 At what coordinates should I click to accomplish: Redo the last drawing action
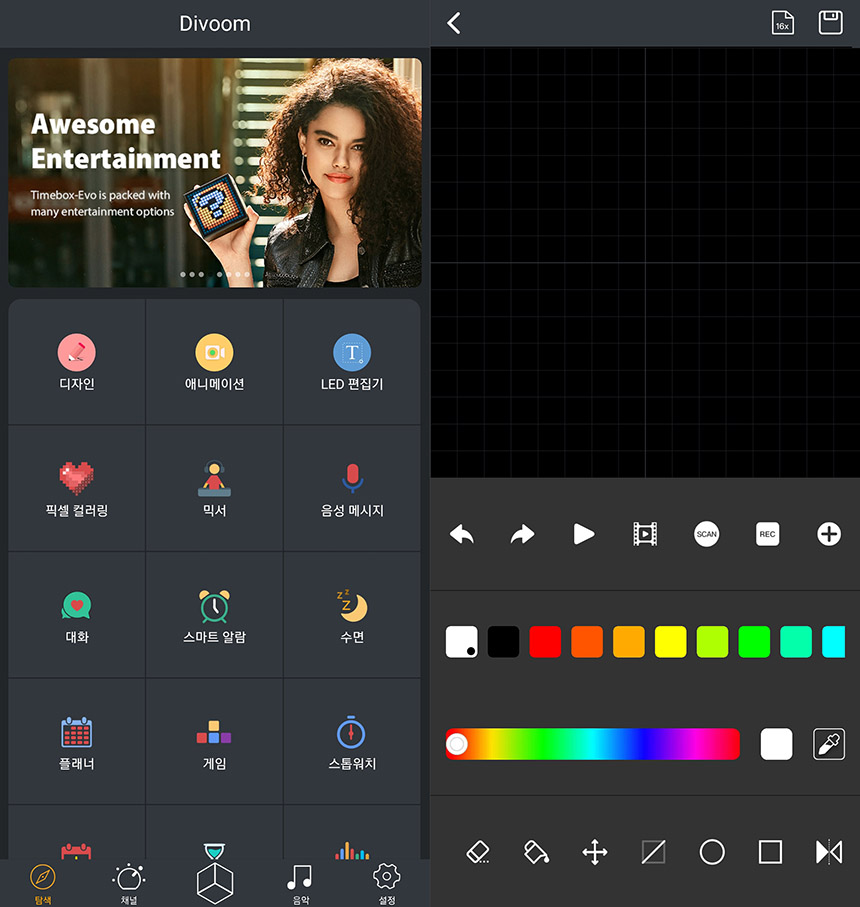523,534
